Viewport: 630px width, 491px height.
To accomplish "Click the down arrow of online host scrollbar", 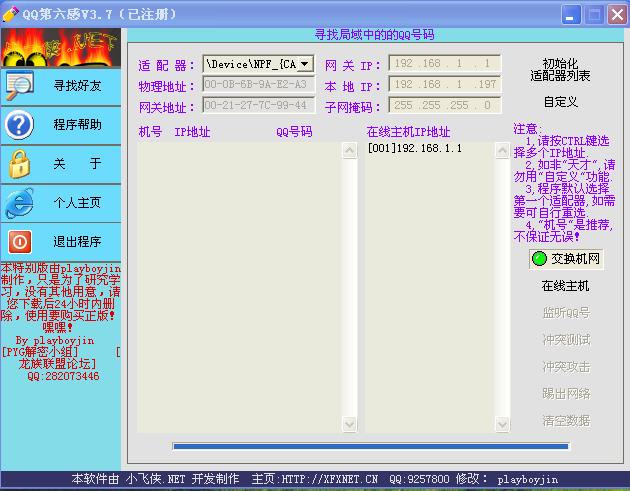I will pos(502,424).
